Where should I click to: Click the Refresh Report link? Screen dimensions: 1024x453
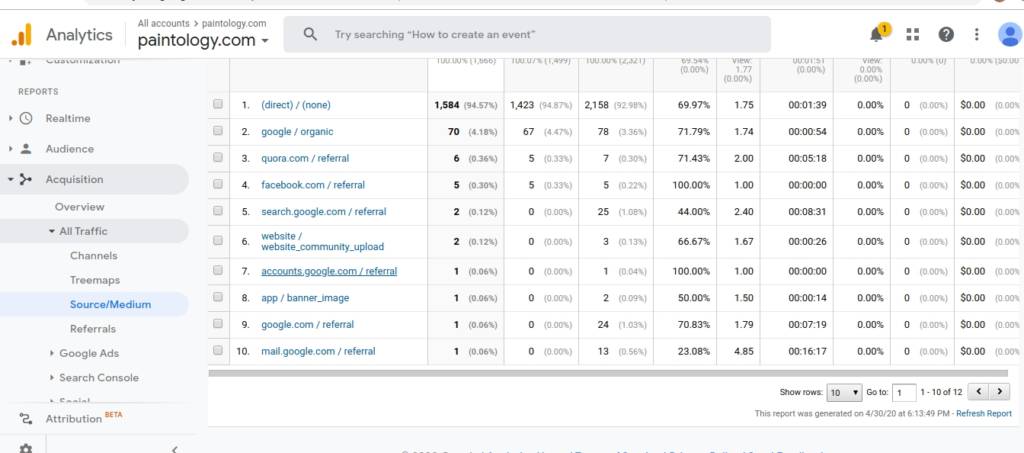(984, 413)
